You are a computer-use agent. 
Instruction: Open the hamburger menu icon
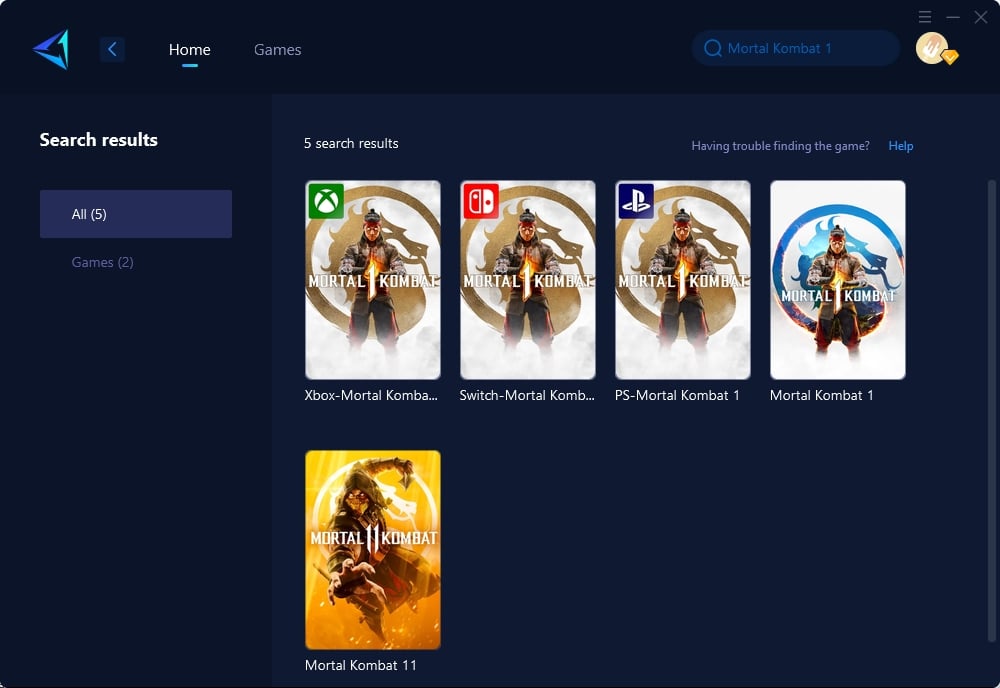pyautogui.click(x=925, y=17)
